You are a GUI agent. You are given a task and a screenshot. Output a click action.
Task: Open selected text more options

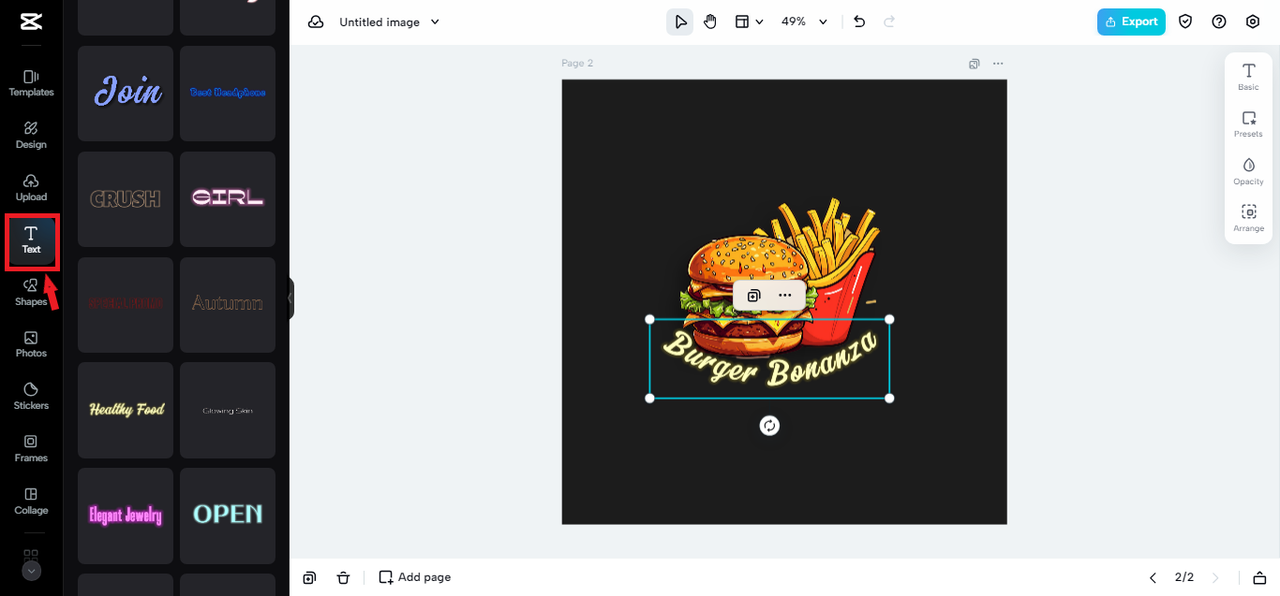(x=785, y=296)
